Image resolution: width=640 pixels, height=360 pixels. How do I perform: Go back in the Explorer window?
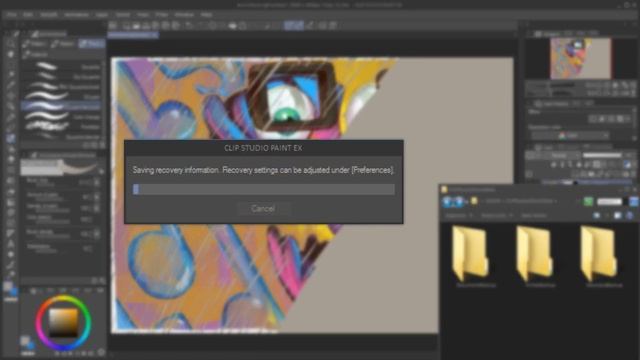click(x=447, y=201)
